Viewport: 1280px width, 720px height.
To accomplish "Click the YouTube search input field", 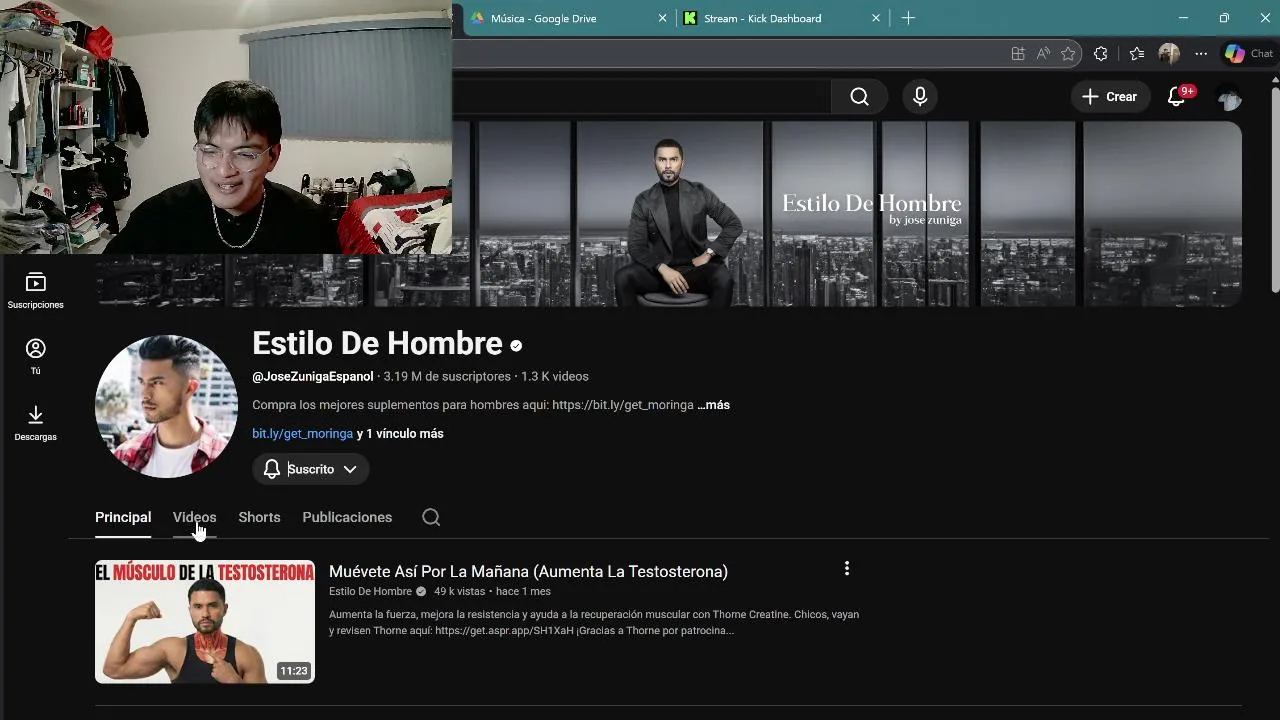I will [x=642, y=97].
